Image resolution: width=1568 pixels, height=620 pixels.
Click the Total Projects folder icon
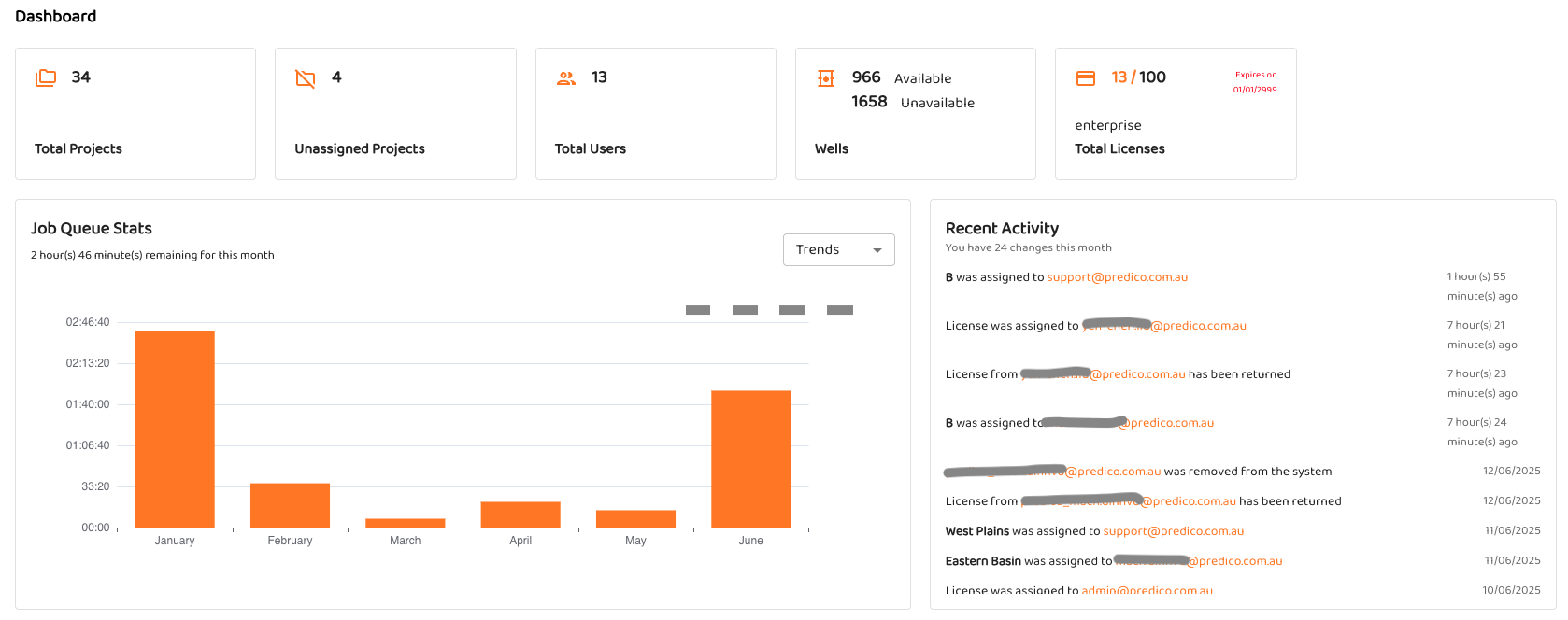(46, 78)
